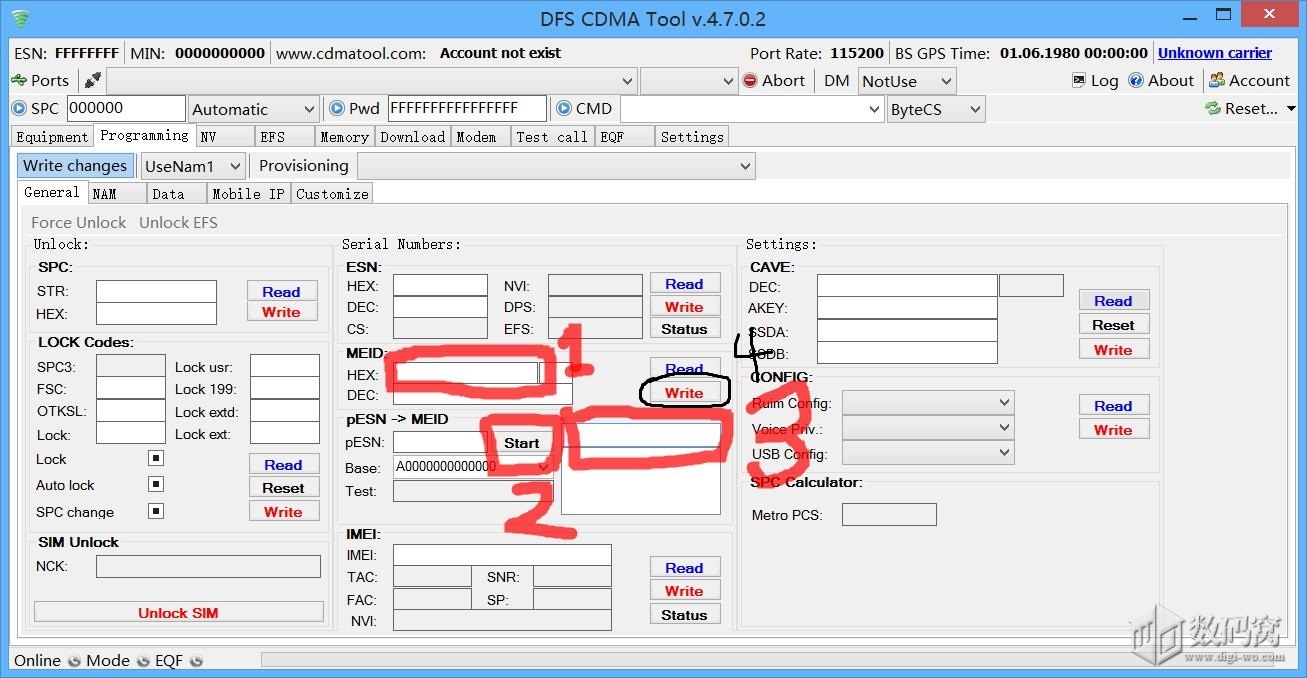This screenshot has height=678, width=1307.
Task: Click the Write changes button
Action: click(x=75, y=166)
